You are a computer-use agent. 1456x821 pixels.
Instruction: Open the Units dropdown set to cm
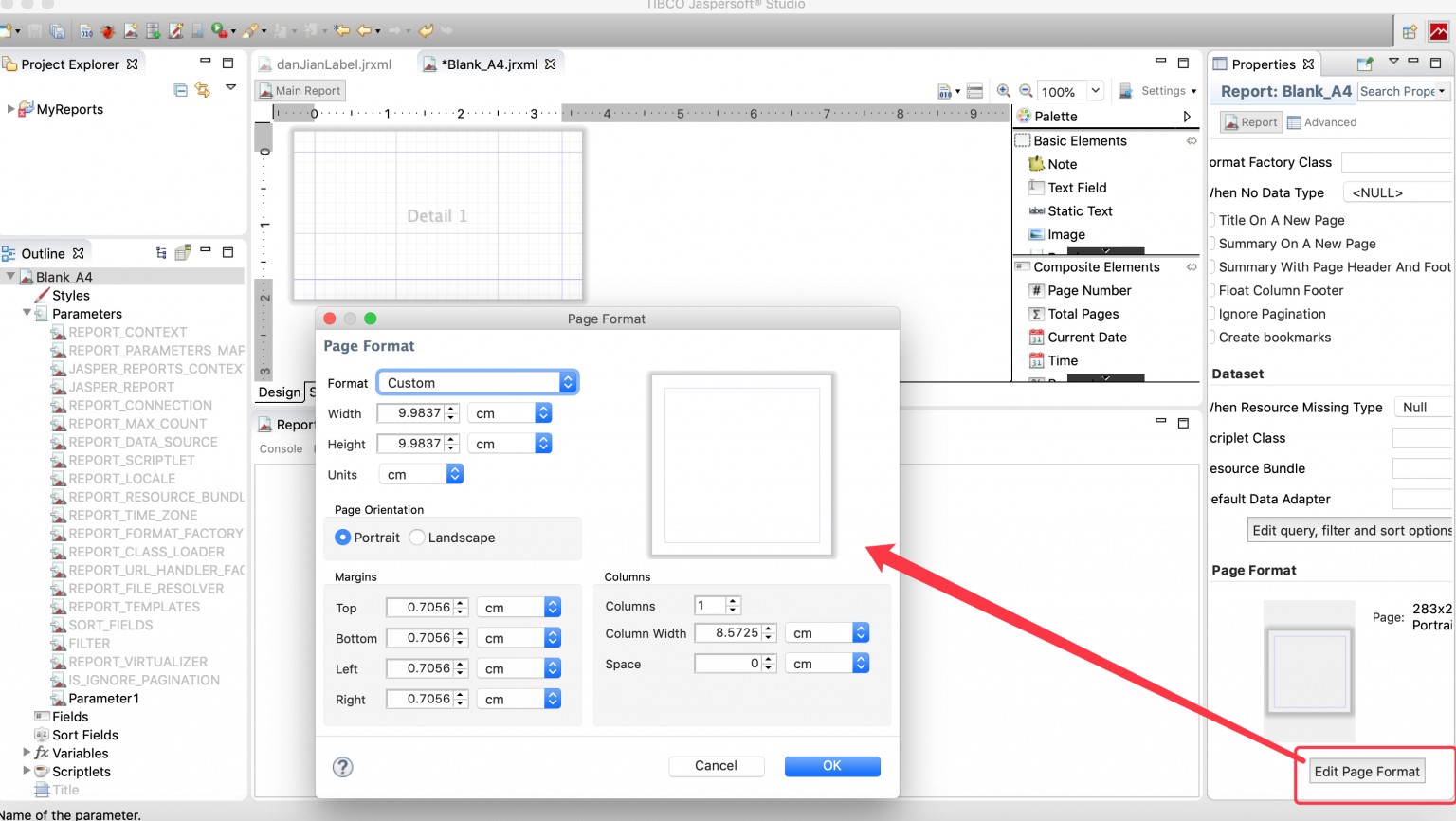(421, 474)
